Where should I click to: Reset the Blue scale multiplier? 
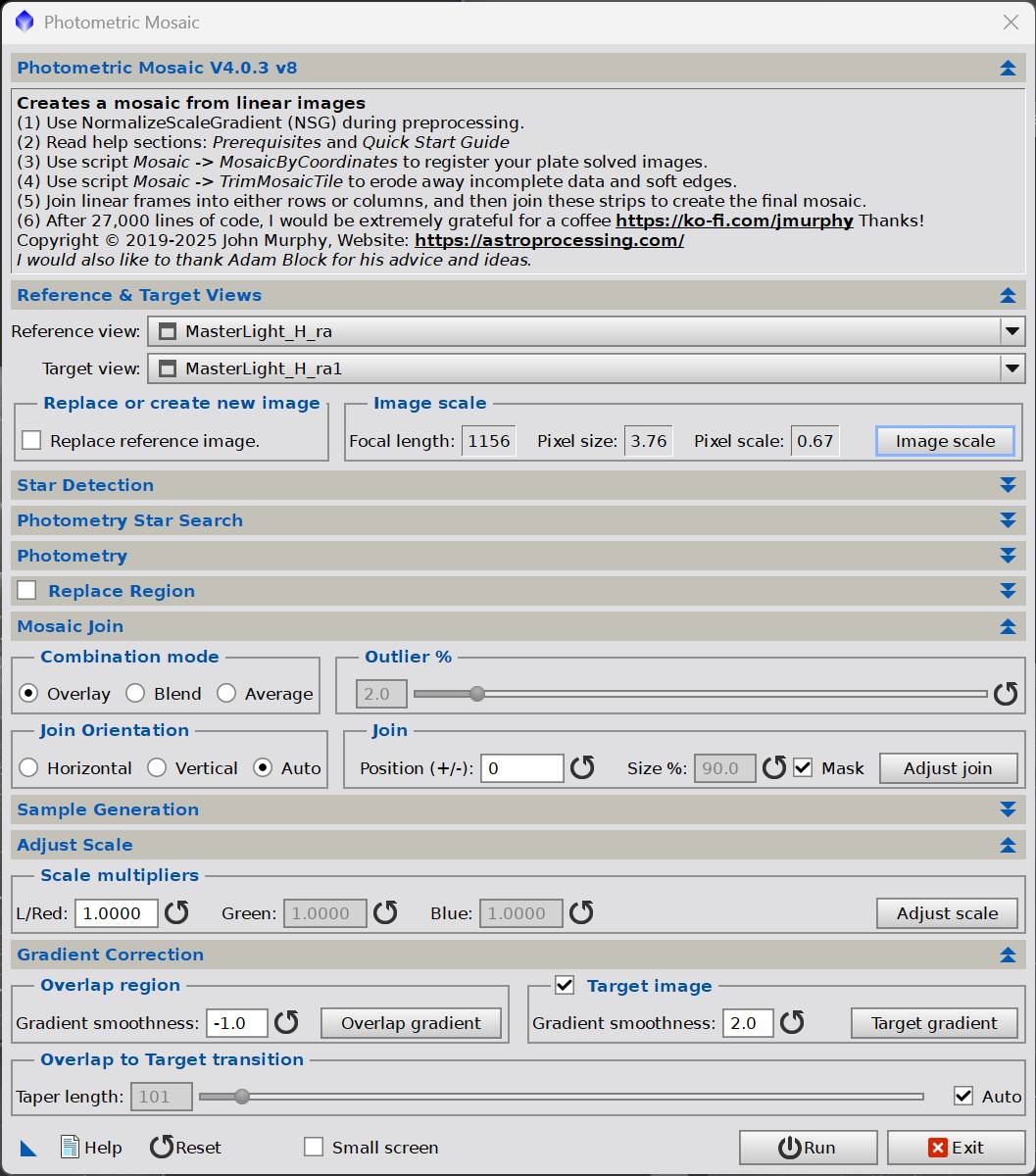tap(581, 913)
